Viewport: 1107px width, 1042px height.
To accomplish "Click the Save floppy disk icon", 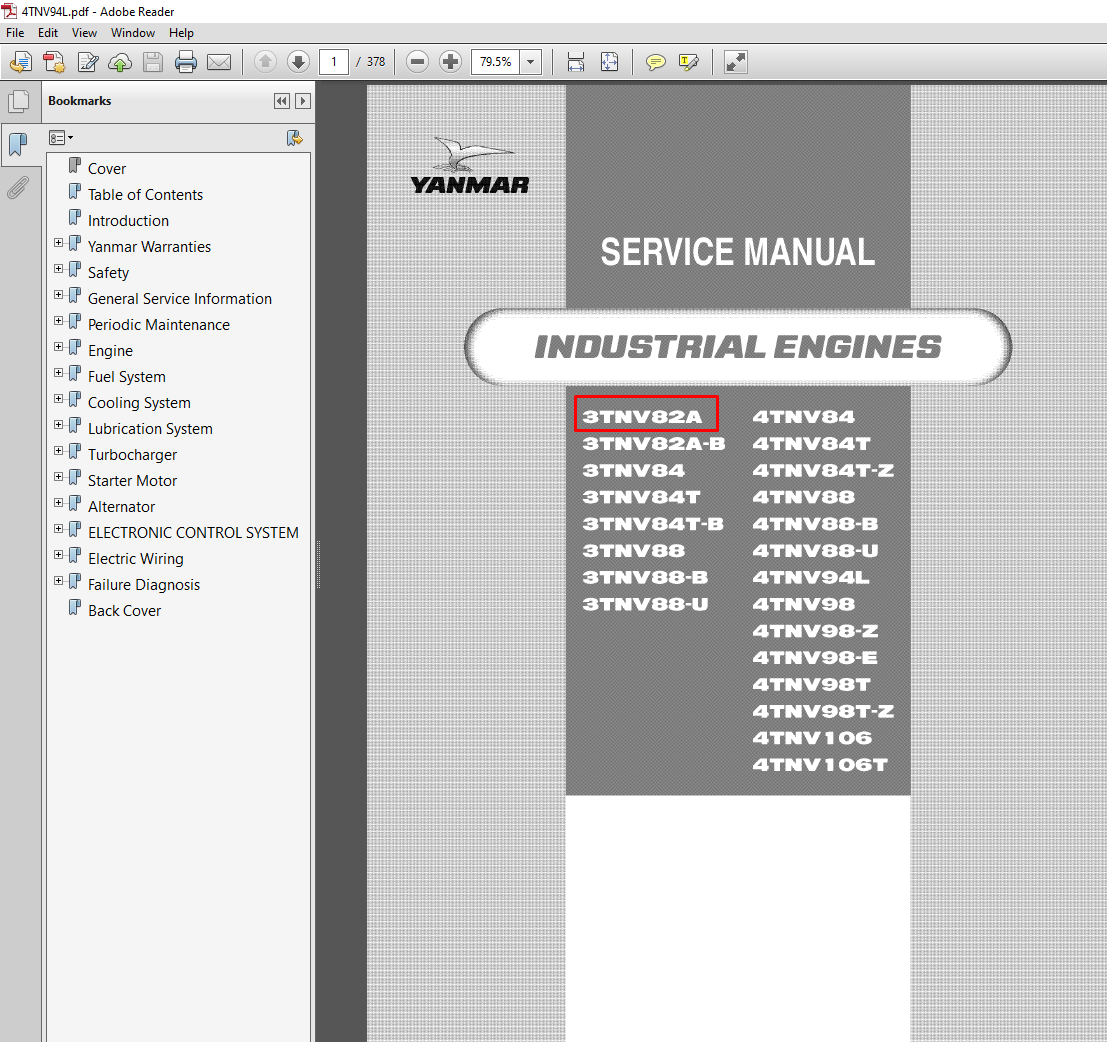I will (x=153, y=62).
